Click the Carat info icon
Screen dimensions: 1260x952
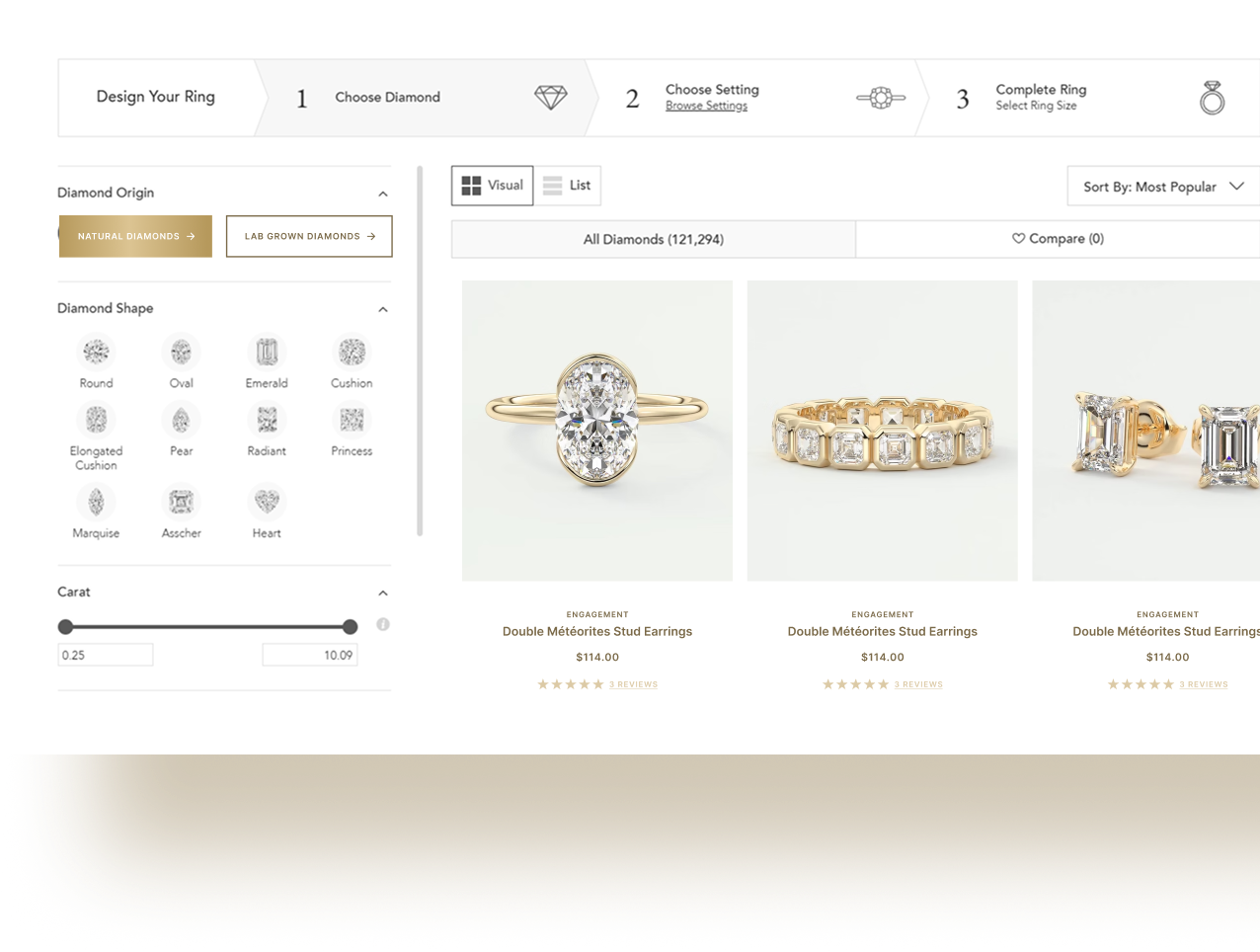383,624
